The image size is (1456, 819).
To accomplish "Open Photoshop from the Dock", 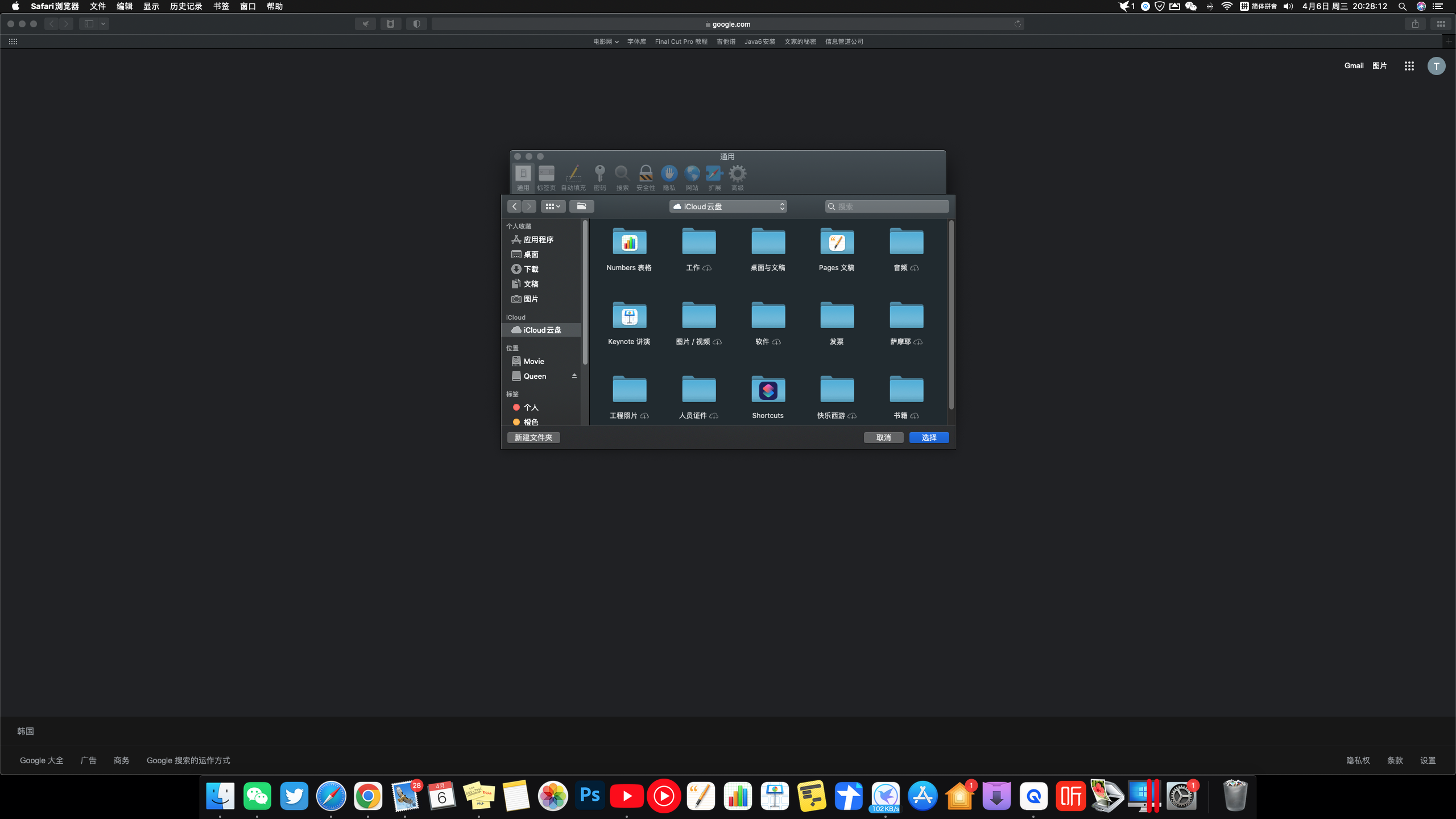I will [x=590, y=796].
